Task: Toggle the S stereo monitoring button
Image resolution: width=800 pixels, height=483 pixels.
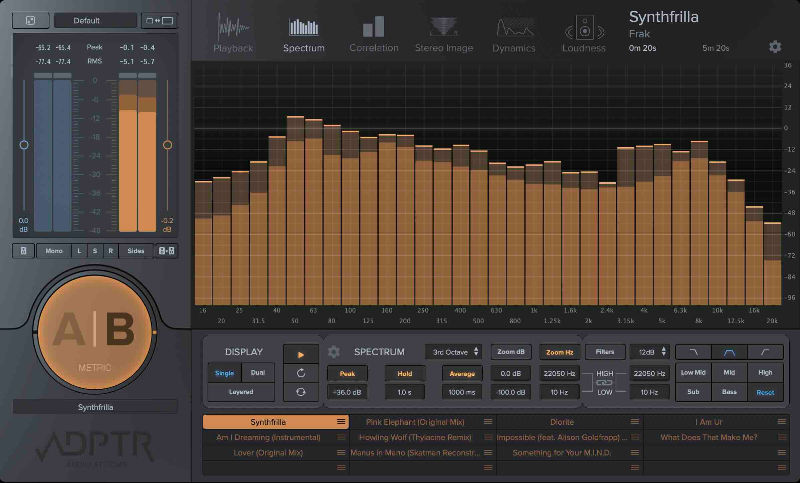Action: [95, 251]
